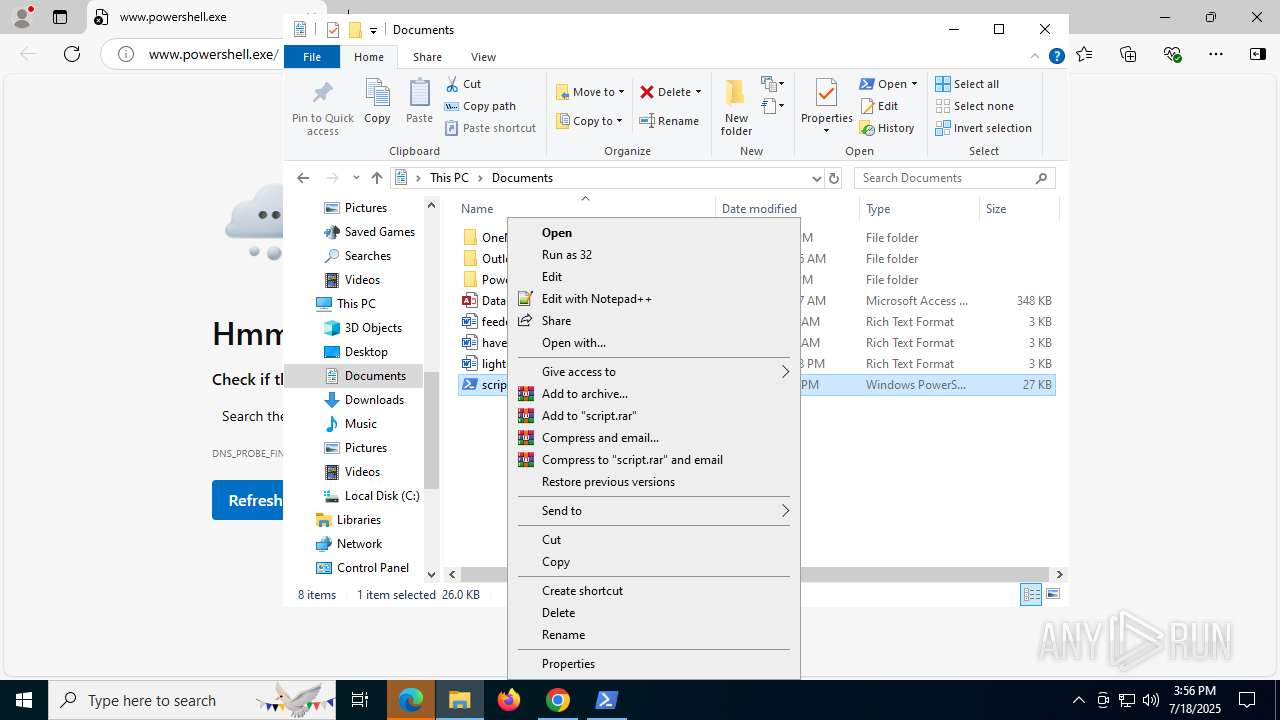Click horizontal scrollbar right arrow
Screen dimensions: 1280x720
[x=1059, y=574]
